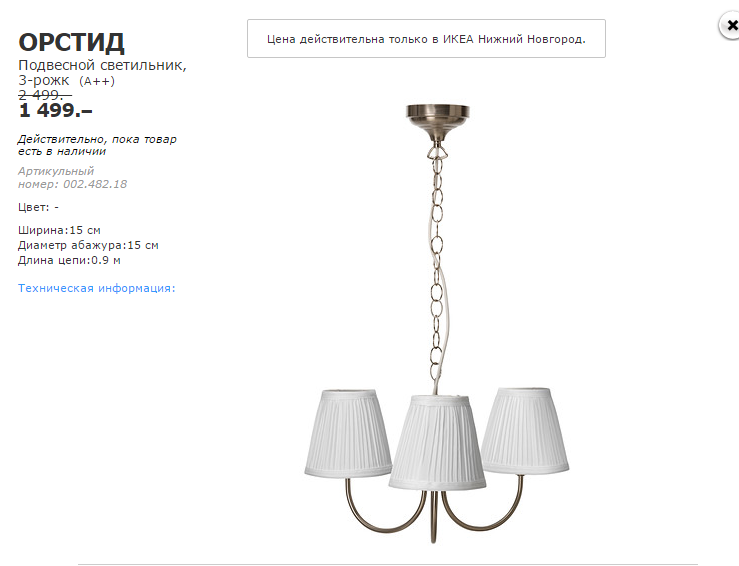This screenshot has width=739, height=566.
Task: Click the A++ energy class label
Action: pos(97,81)
